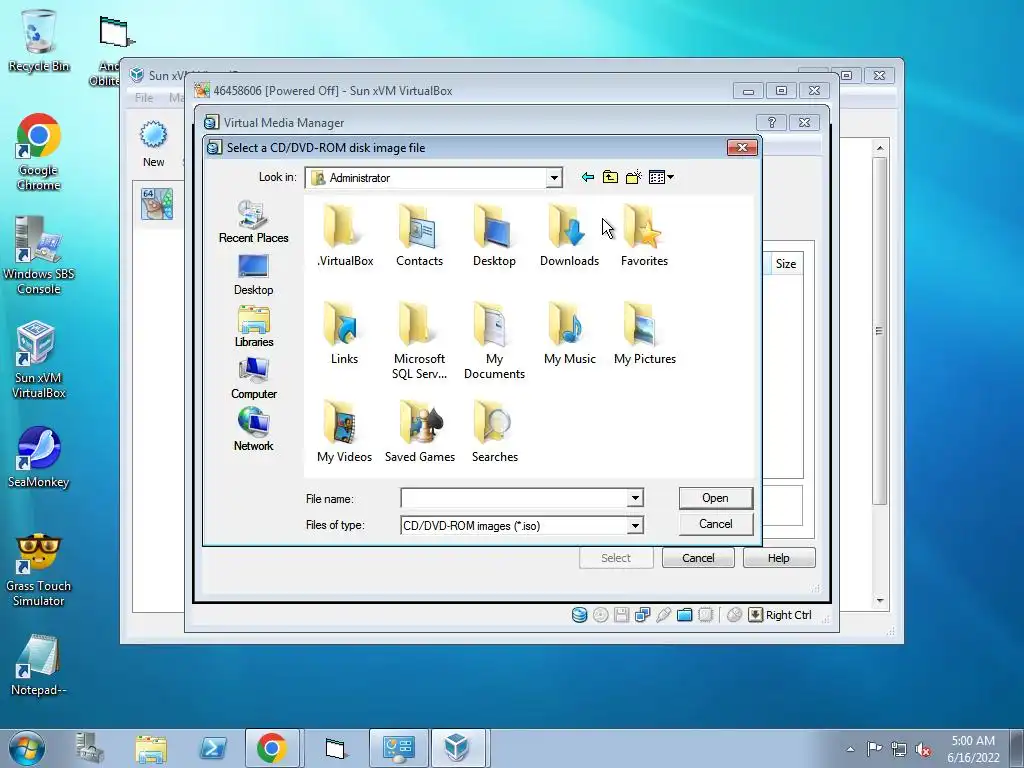Click the Chrome taskbar icon
1024x768 pixels.
click(x=272, y=748)
